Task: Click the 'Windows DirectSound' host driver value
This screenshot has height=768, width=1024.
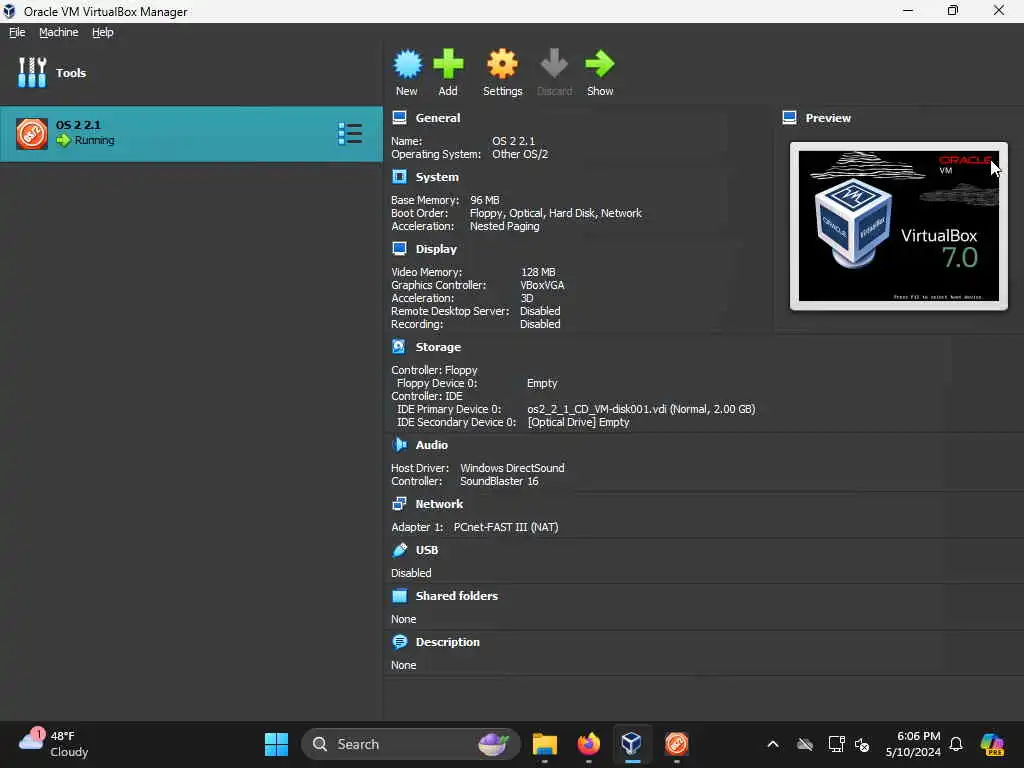Action: pyautogui.click(x=513, y=468)
